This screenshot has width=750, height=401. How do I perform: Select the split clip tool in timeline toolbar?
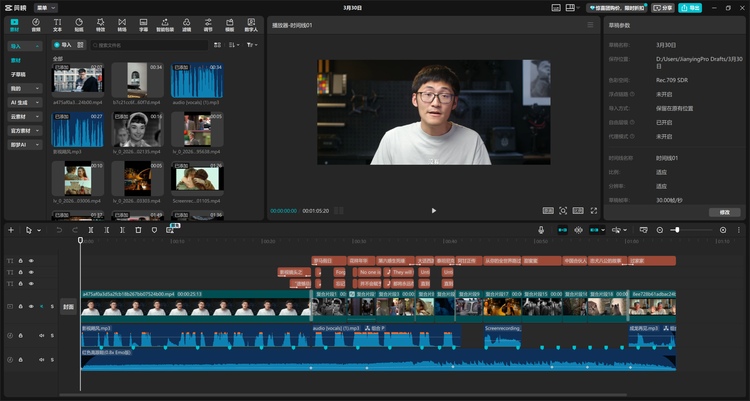[x=91, y=230]
